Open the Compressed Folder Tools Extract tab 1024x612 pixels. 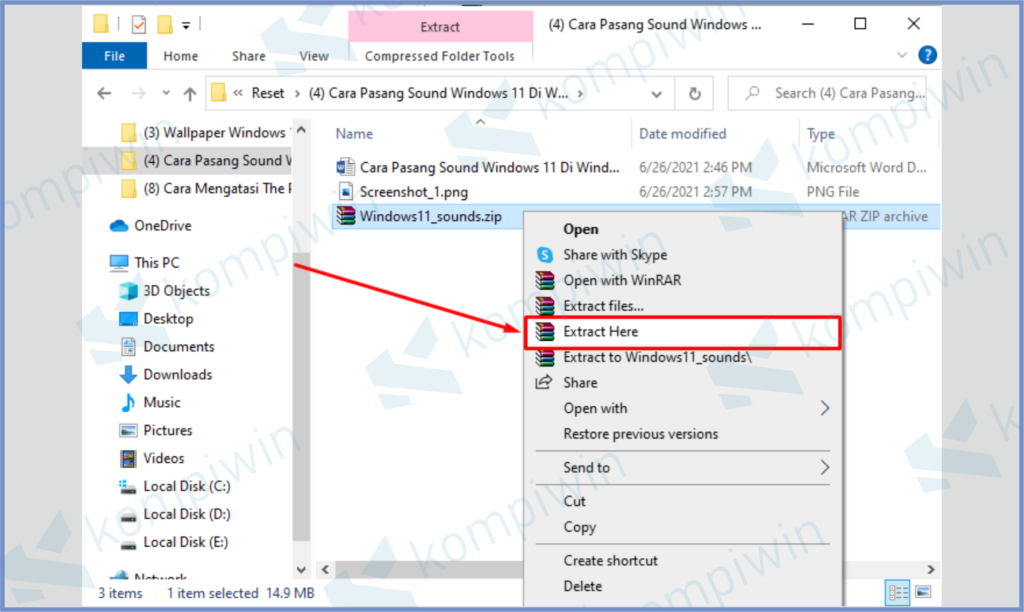tap(440, 26)
